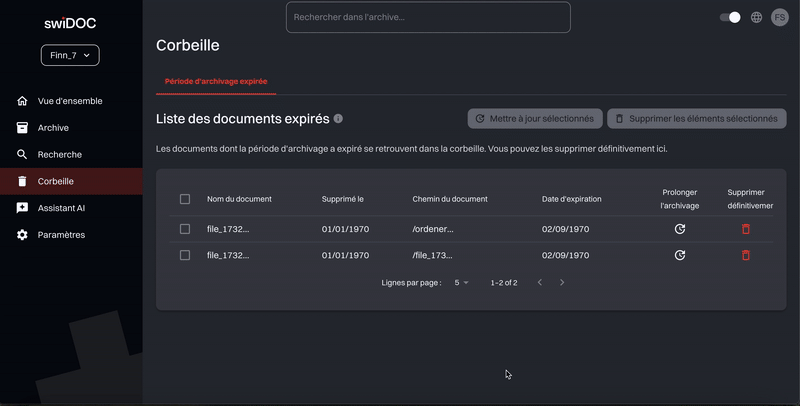The width and height of the screenshot is (800, 406).
Task: Expand the rows per page dropdown
Action: [x=461, y=283]
